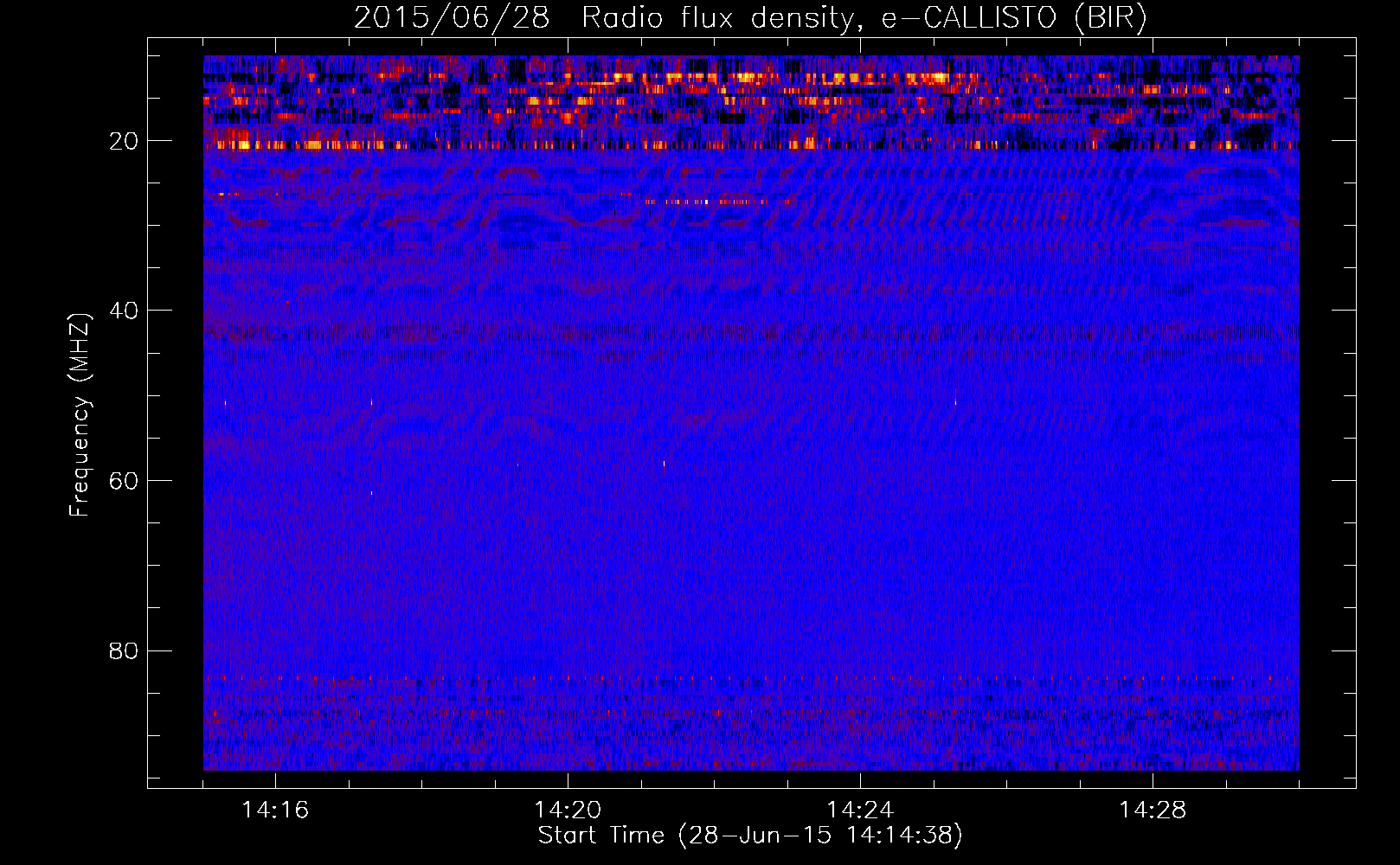Click the 'Start Time (28-Jun-15 14:14:38)' label
1400x865 pixels.
coord(750,836)
